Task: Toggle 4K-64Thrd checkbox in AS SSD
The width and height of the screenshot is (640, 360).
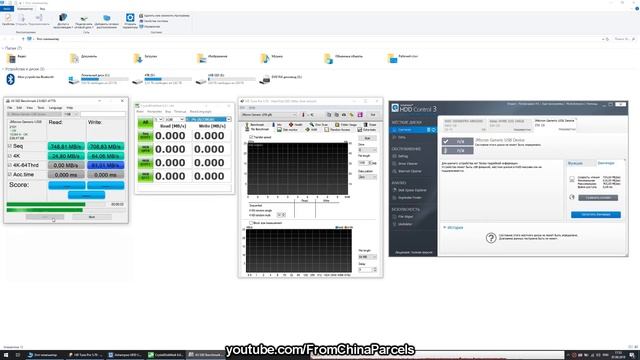Action: [10, 165]
